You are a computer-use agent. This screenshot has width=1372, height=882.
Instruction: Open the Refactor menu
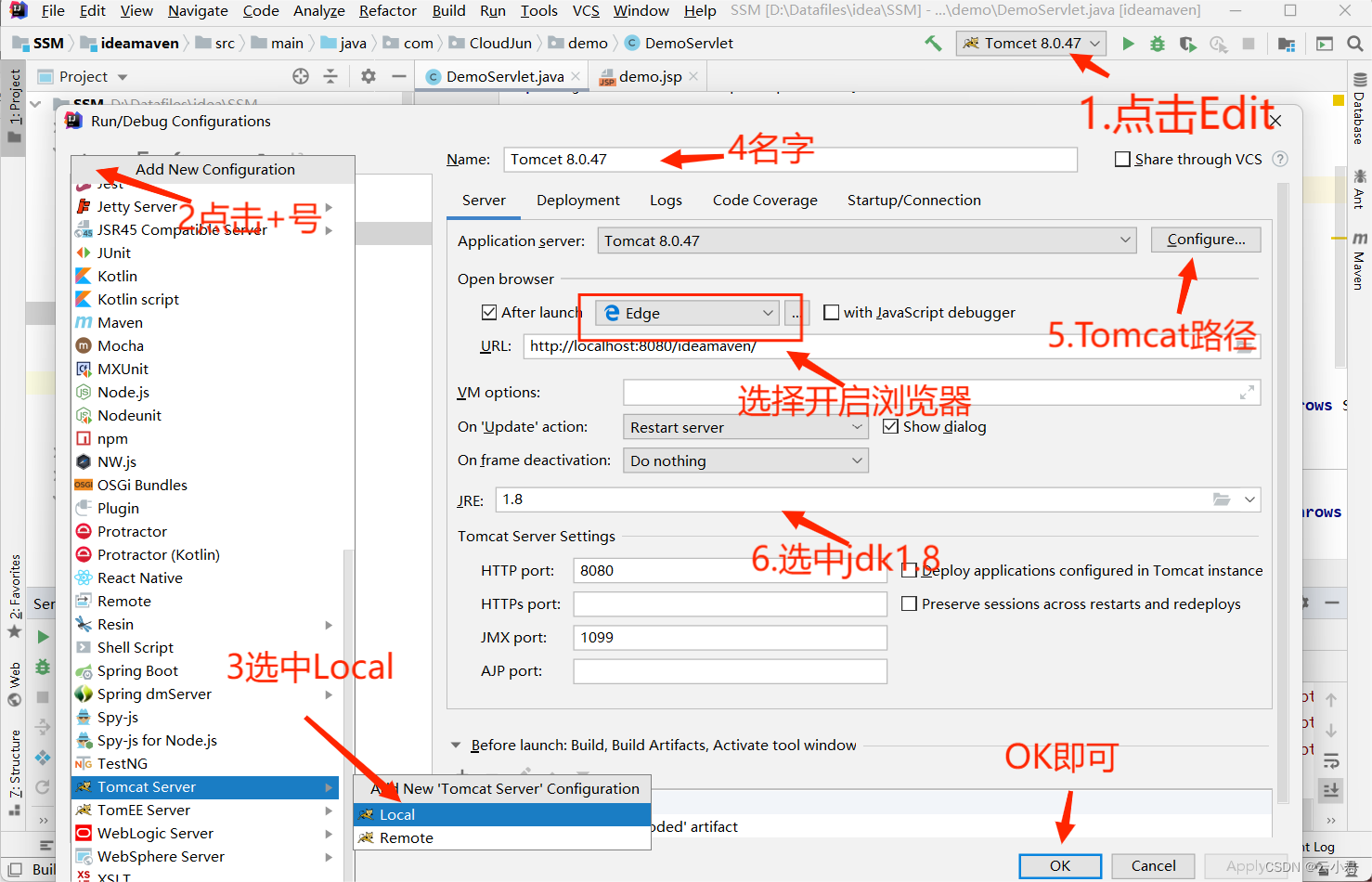[388, 11]
